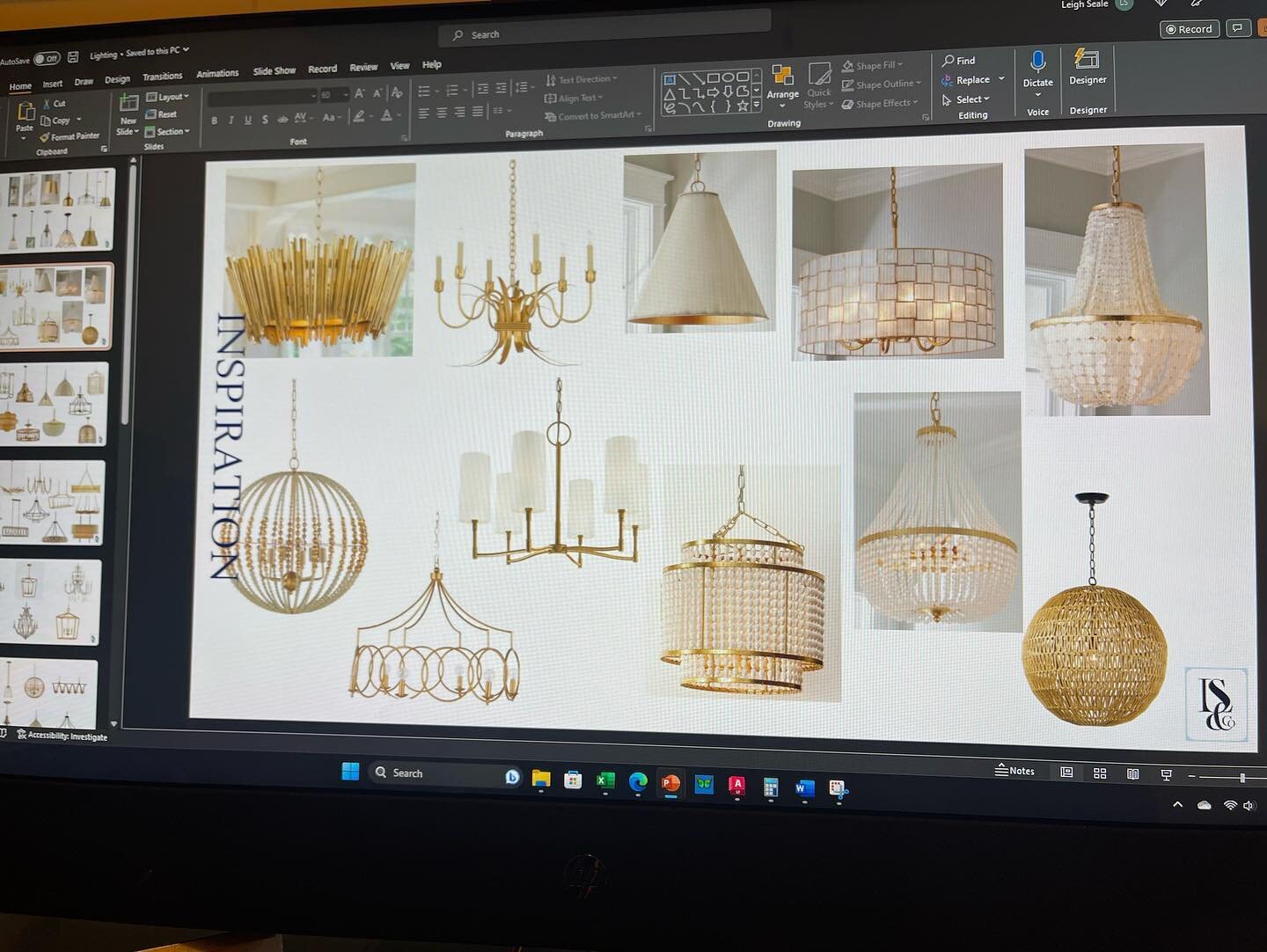Viewport: 1267px width, 952px height.
Task: Select the Format Painter brush
Action: (x=70, y=136)
